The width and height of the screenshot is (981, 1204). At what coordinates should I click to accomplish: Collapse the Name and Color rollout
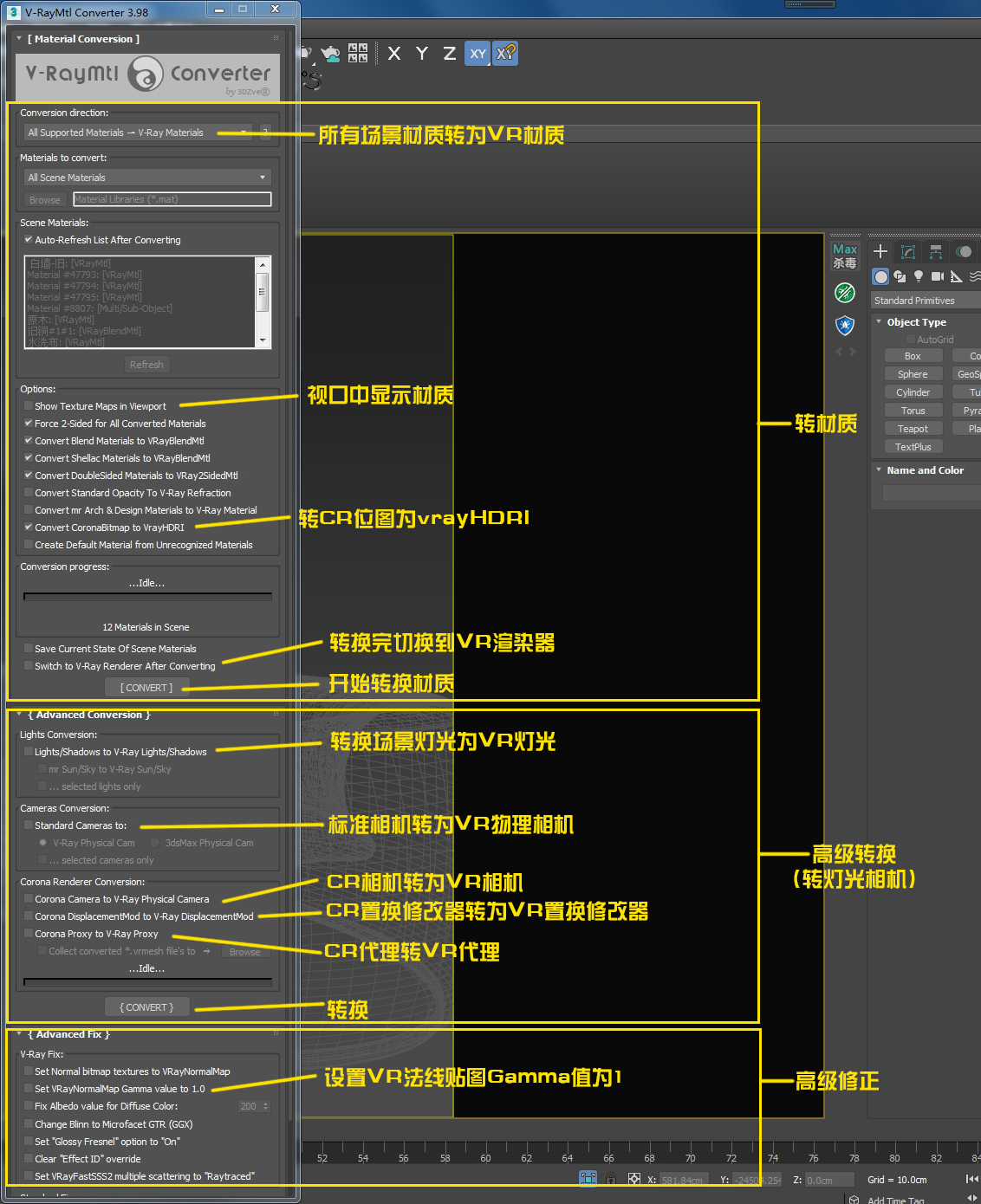pos(879,470)
